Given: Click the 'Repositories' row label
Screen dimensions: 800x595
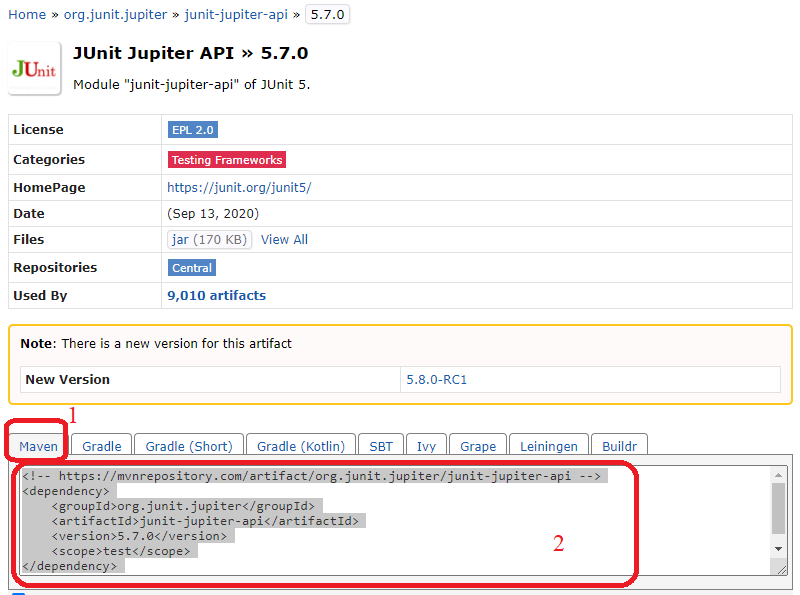Looking at the screenshot, I should [x=55, y=267].
